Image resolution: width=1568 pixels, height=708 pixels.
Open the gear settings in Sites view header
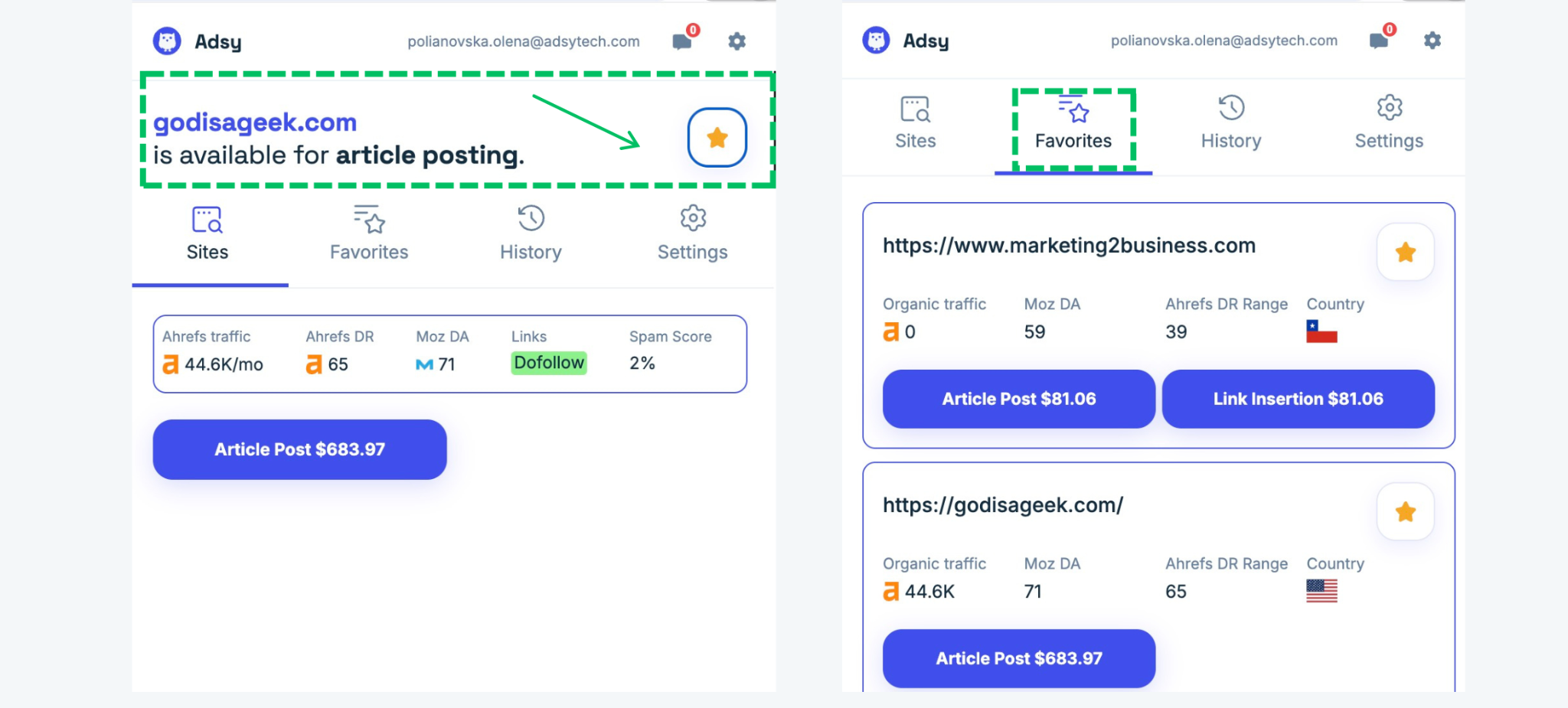point(737,41)
